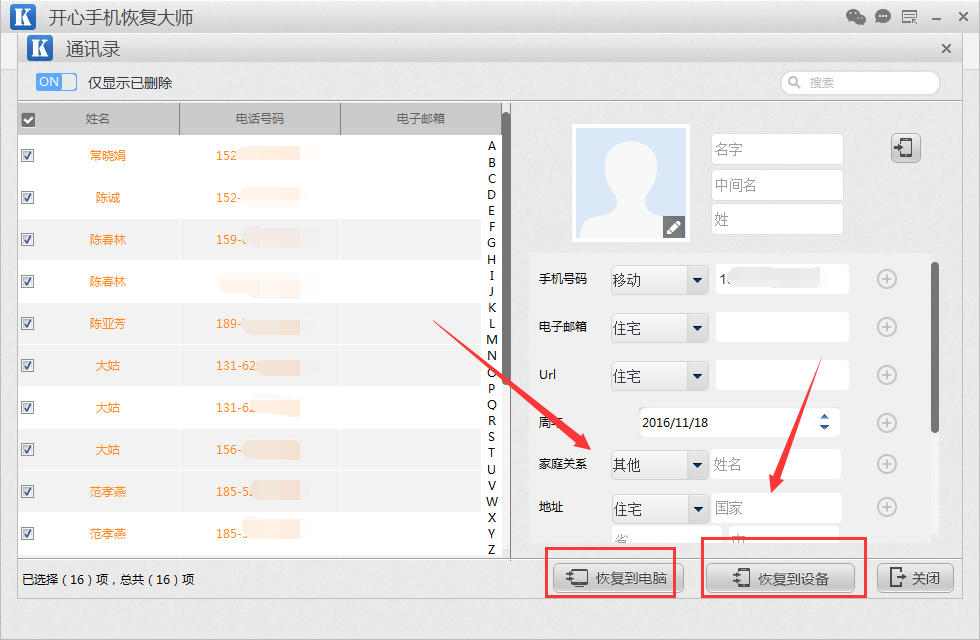The image size is (980, 640).
Task: Uncheck the 陈诚 contact checkbox
Action: 28,198
